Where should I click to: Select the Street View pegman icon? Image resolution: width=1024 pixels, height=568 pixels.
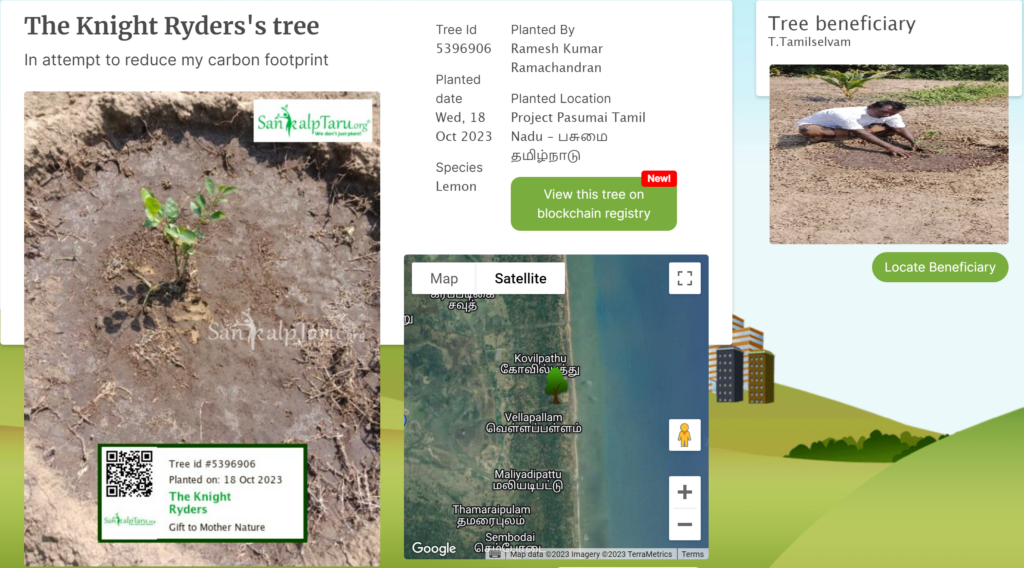[x=684, y=435]
